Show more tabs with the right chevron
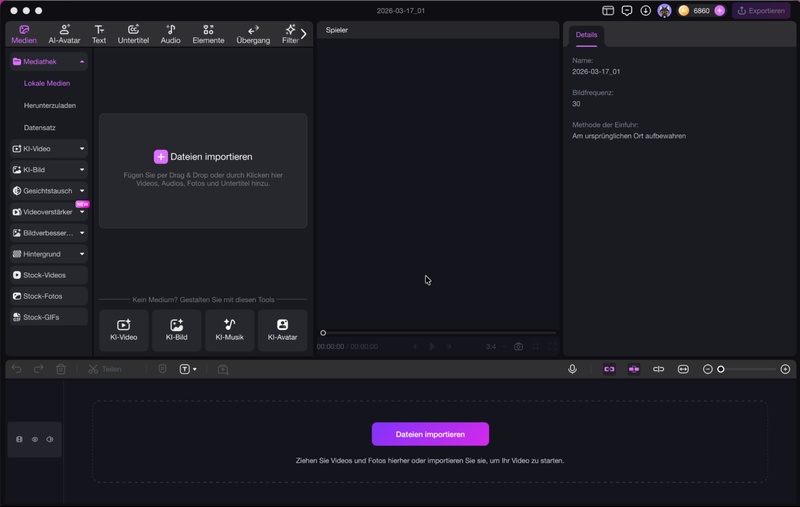800x507 pixels. pos(304,34)
